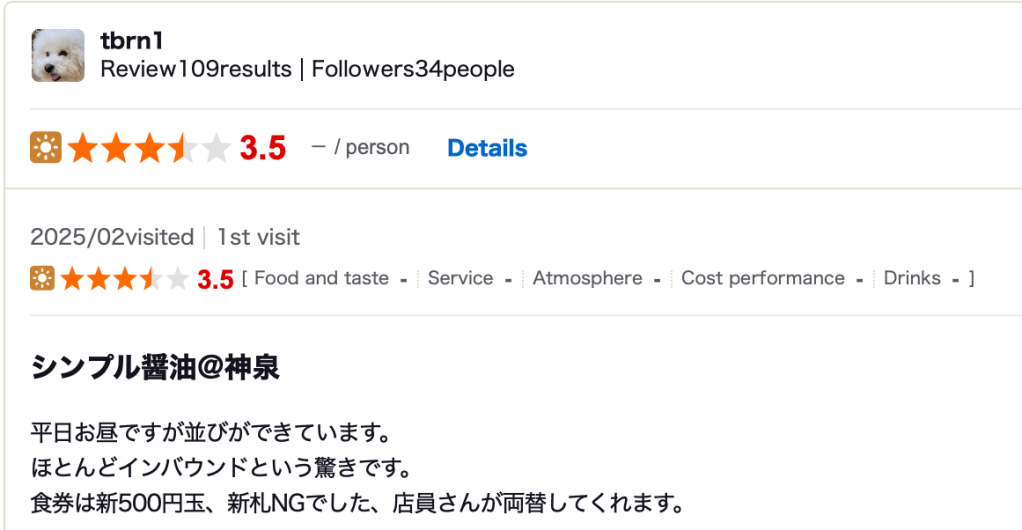The image size is (1022, 530).
Task: View the Followers 34 people list
Action: click(x=413, y=69)
